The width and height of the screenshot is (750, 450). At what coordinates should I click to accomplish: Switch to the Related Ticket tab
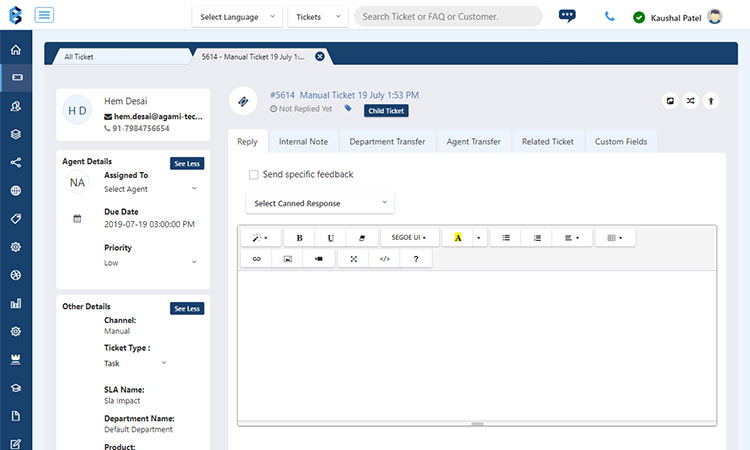pyautogui.click(x=548, y=142)
